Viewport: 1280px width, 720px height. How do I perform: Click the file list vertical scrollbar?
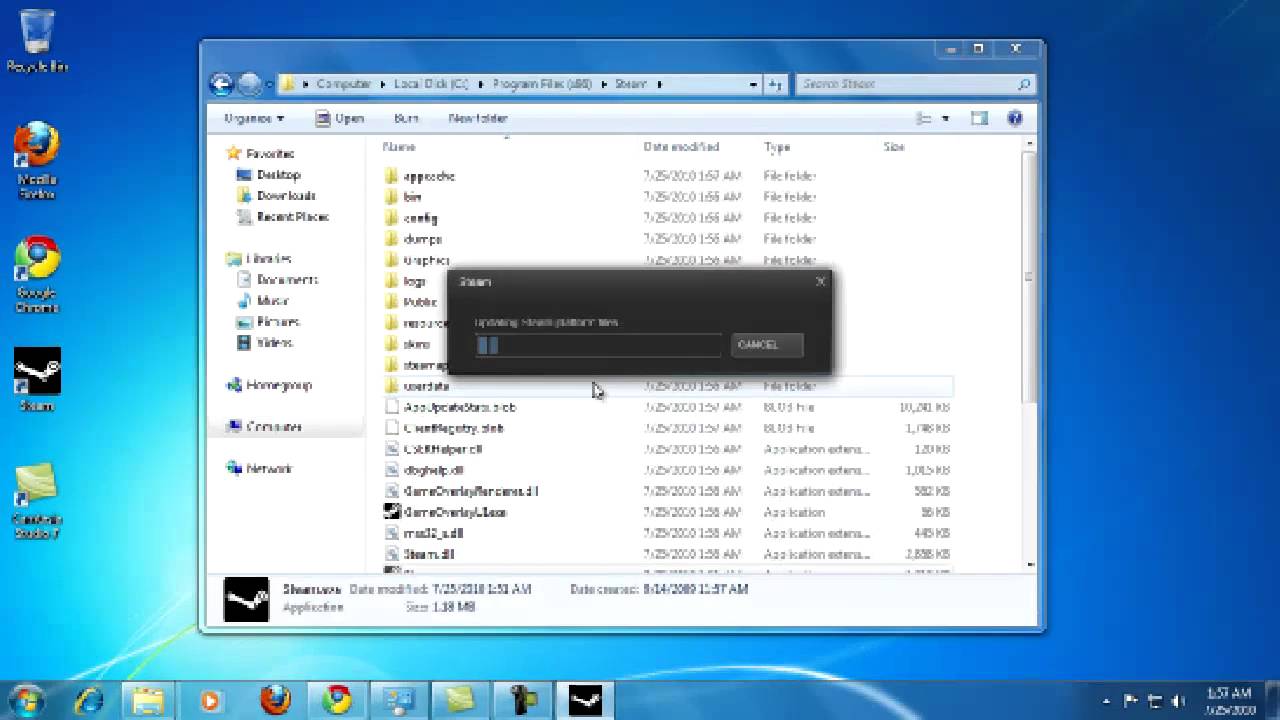point(1028,275)
